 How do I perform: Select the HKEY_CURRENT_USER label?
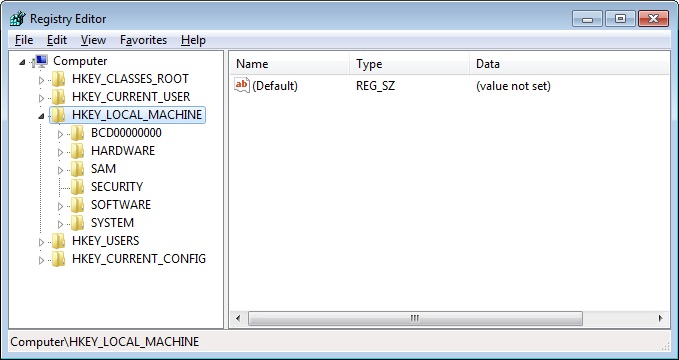coord(131,97)
